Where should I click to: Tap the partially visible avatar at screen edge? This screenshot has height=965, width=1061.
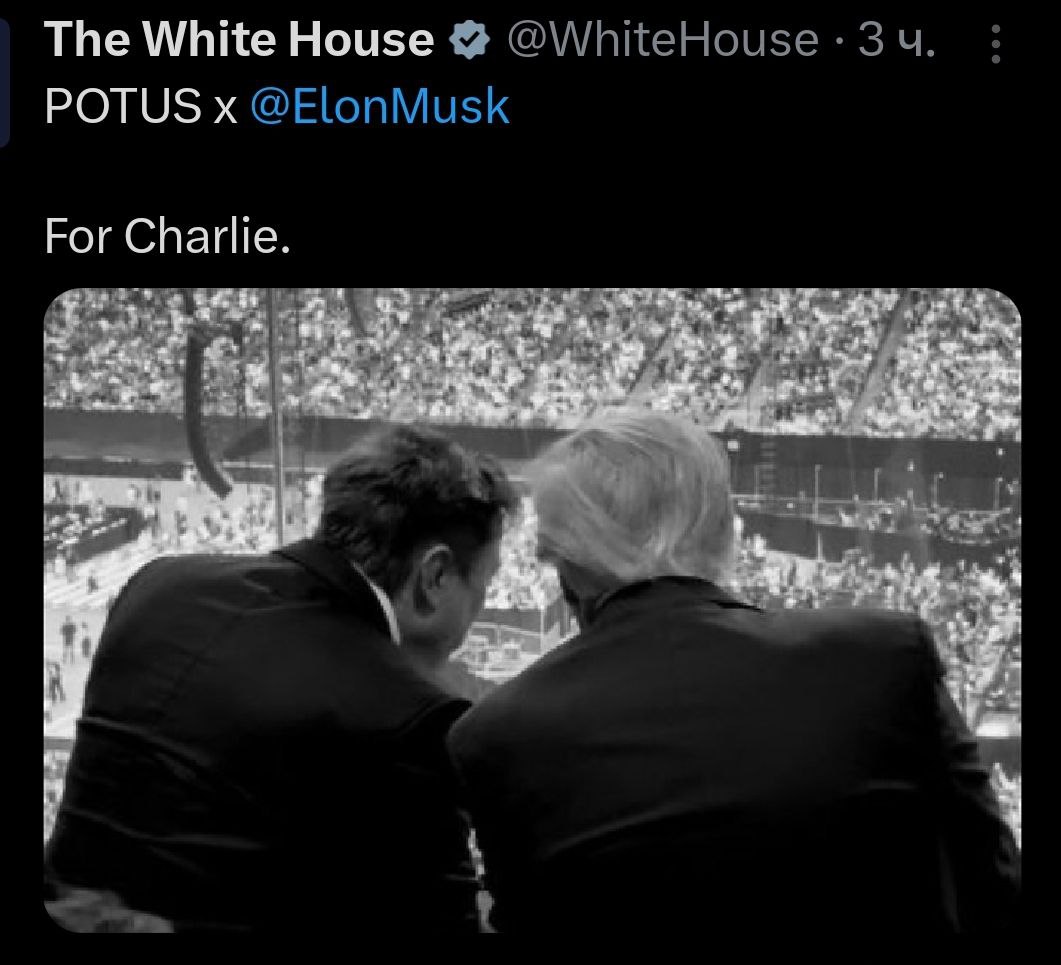pos(4,83)
